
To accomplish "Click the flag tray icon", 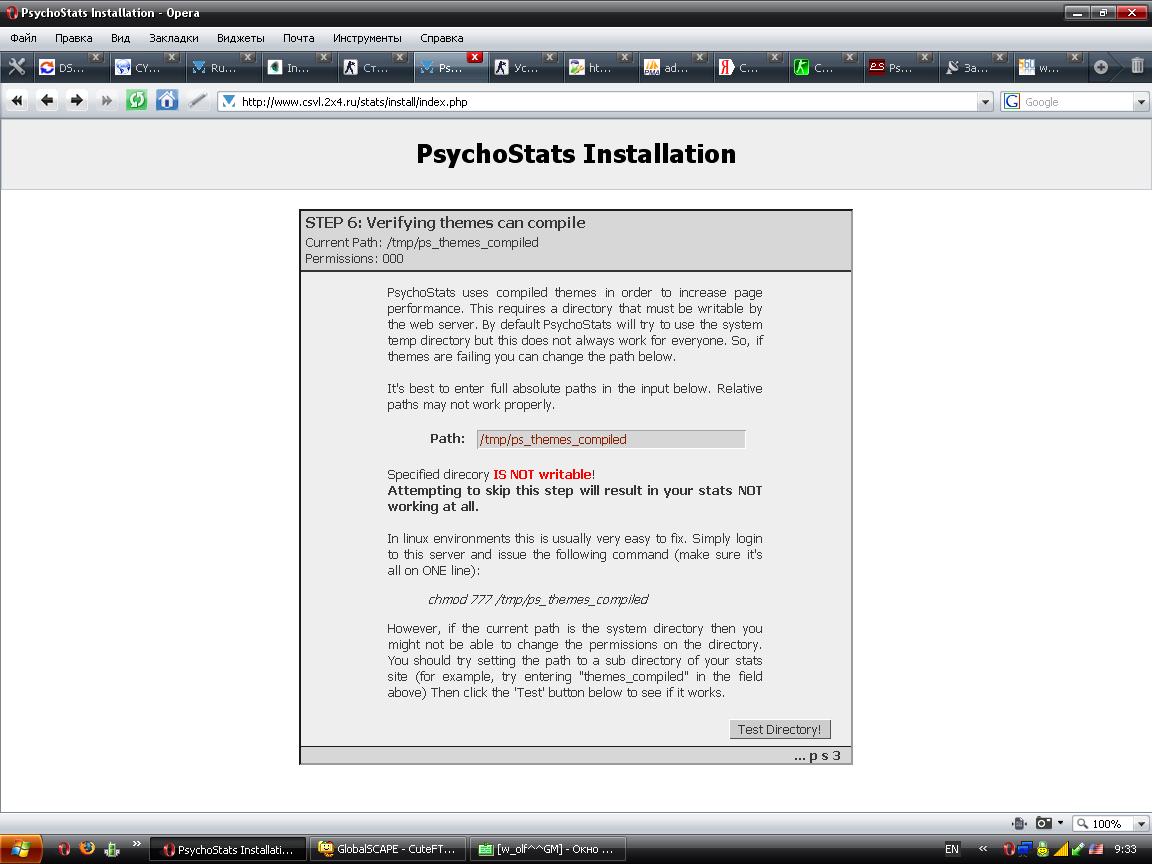I will click(1095, 849).
